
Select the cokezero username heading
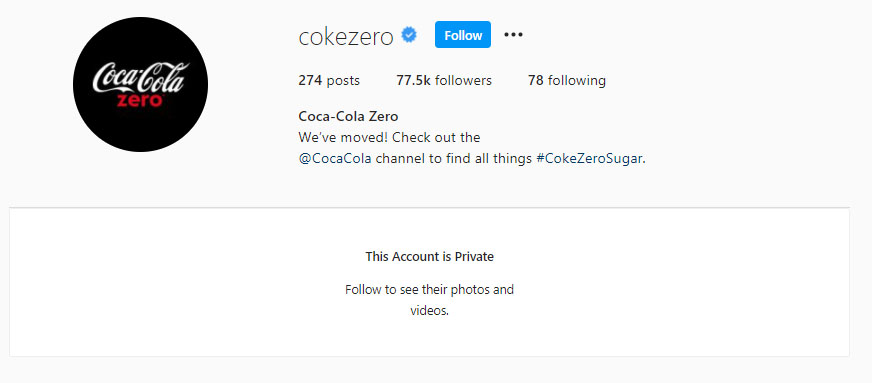(x=346, y=37)
